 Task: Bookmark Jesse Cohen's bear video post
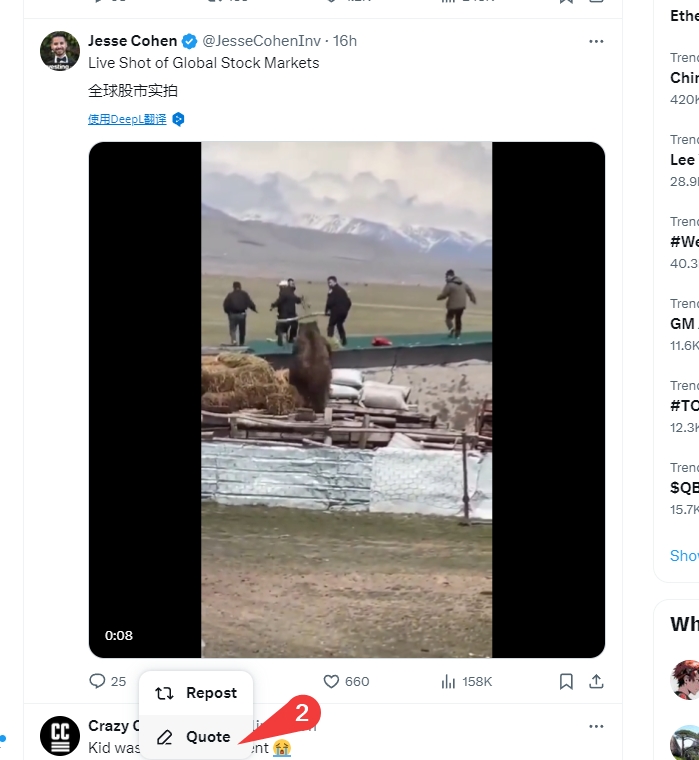(x=566, y=681)
